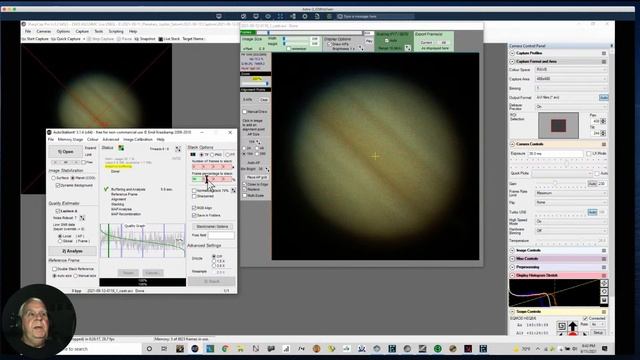
Task: Toggle RGB Align checkbox
Action: (194, 208)
